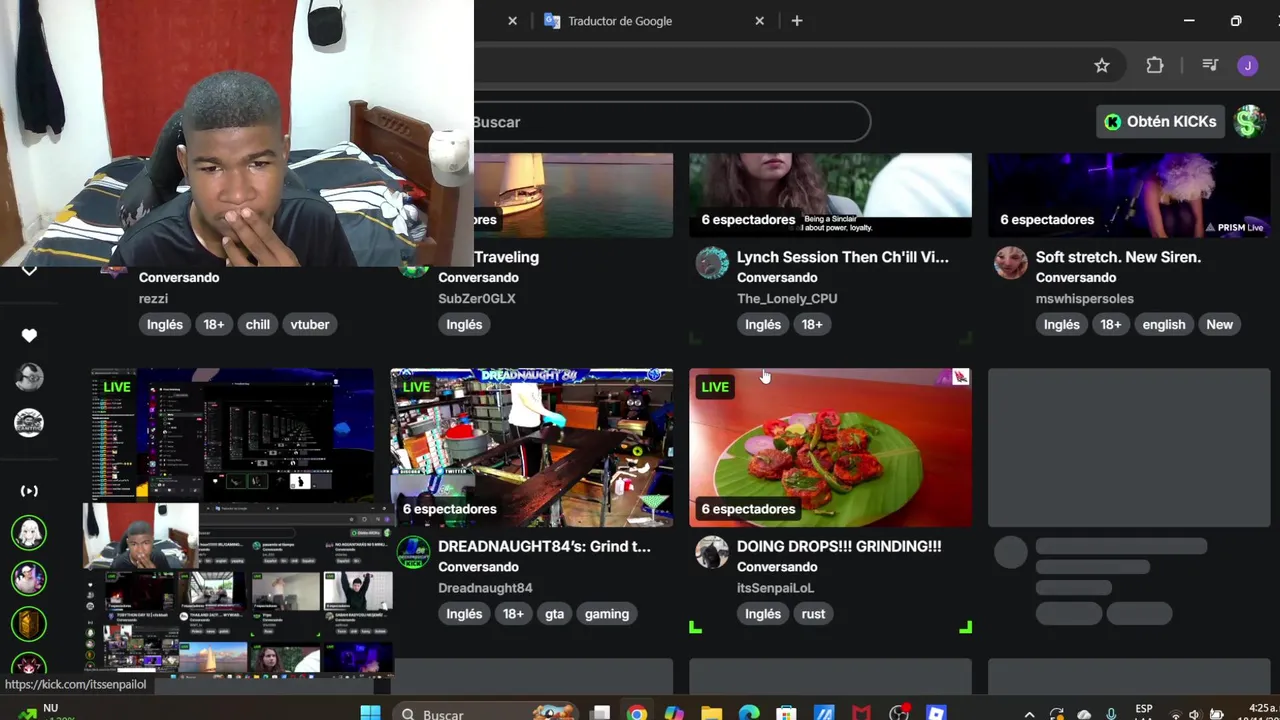Click the Obtén KICKs button
This screenshot has height=720, width=1280.
(1161, 122)
